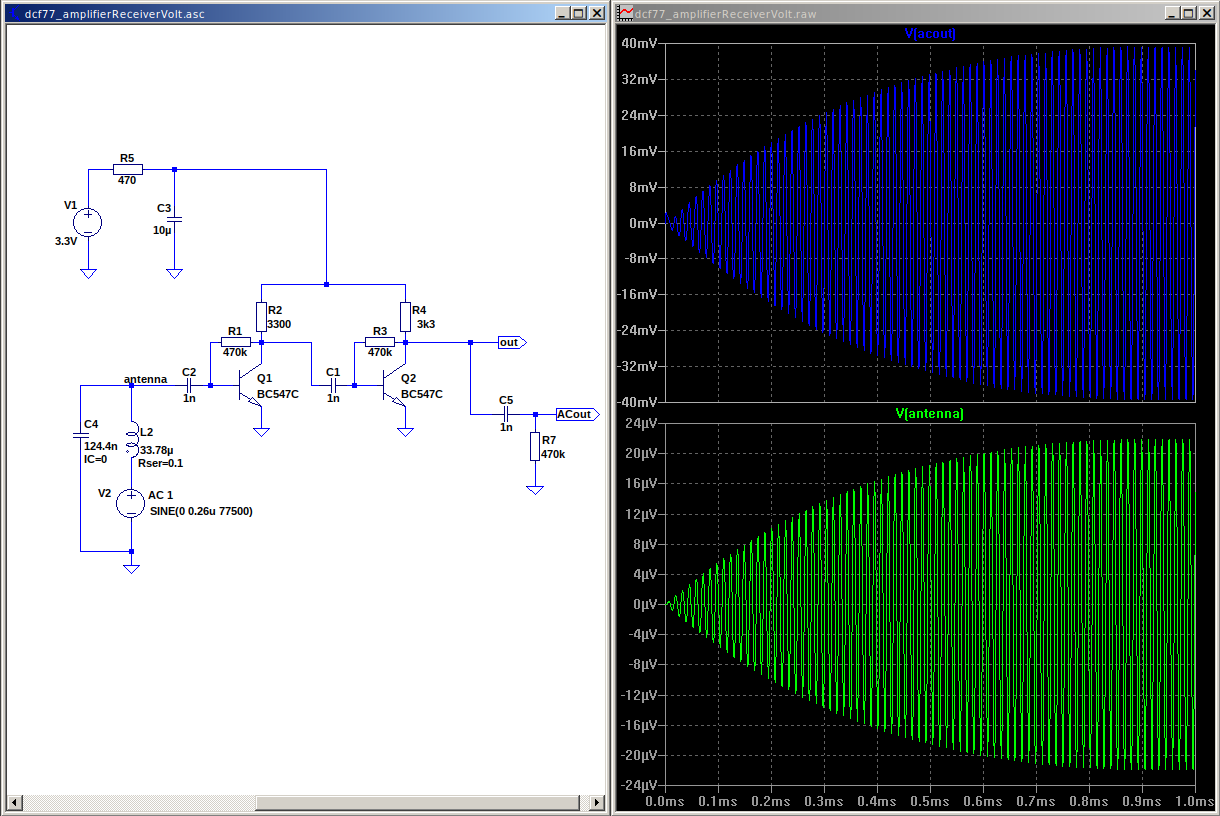The width and height of the screenshot is (1220, 816).
Task: Click the 'antenna' net label
Action: pyautogui.click(x=145, y=379)
